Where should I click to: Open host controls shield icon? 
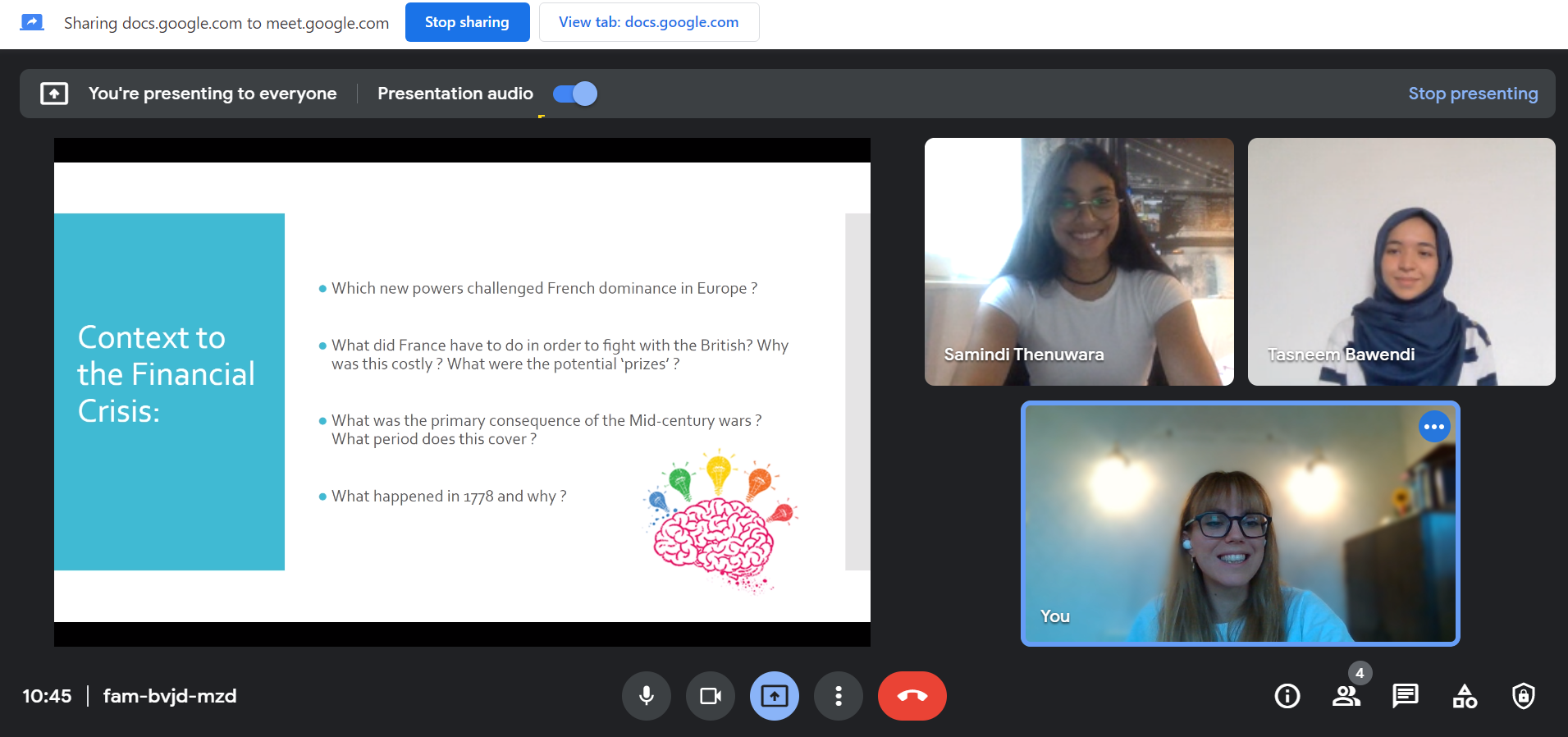click(x=1524, y=696)
